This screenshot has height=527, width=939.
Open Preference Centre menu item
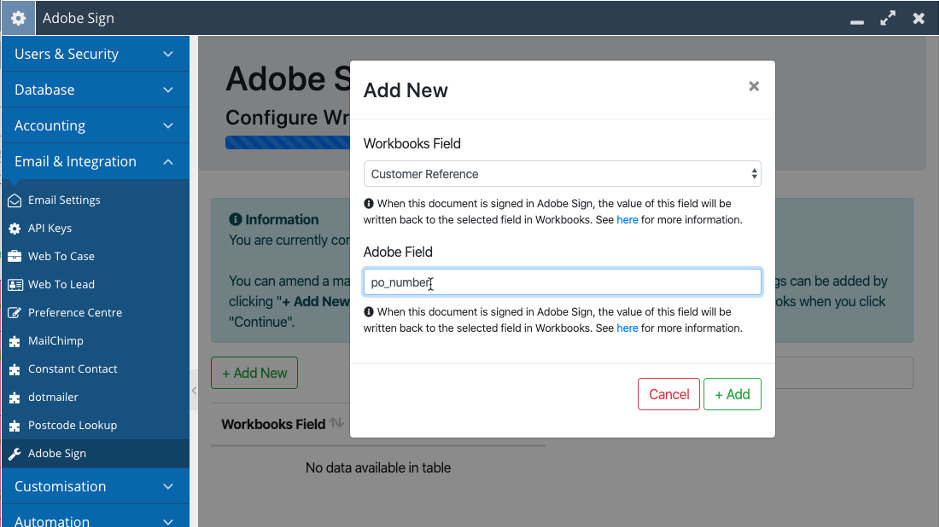click(75, 313)
